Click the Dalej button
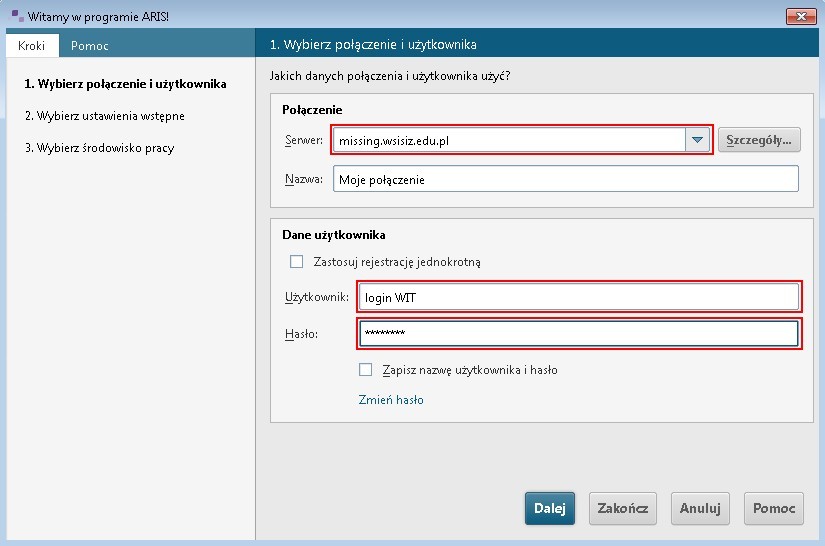The height and width of the screenshot is (546, 825). (550, 508)
